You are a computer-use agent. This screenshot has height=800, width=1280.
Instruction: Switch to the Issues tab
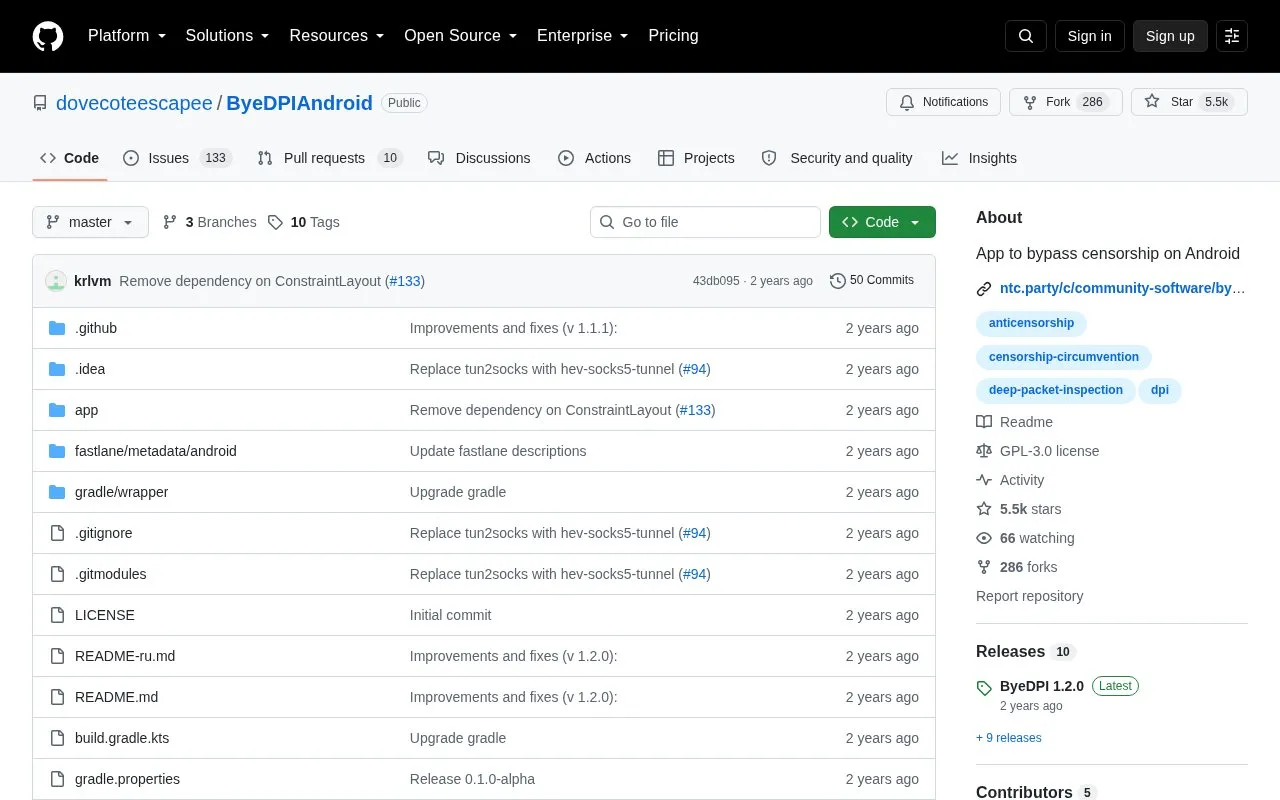pyautogui.click(x=177, y=158)
